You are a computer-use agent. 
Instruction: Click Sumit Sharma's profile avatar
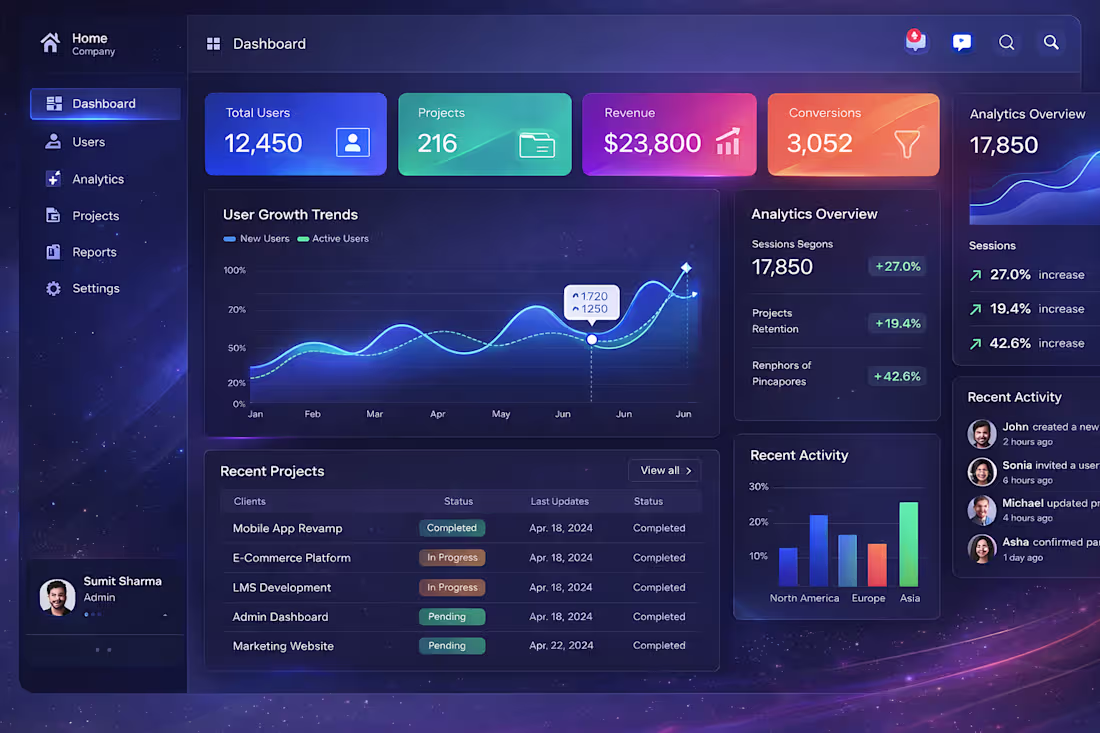(x=57, y=596)
